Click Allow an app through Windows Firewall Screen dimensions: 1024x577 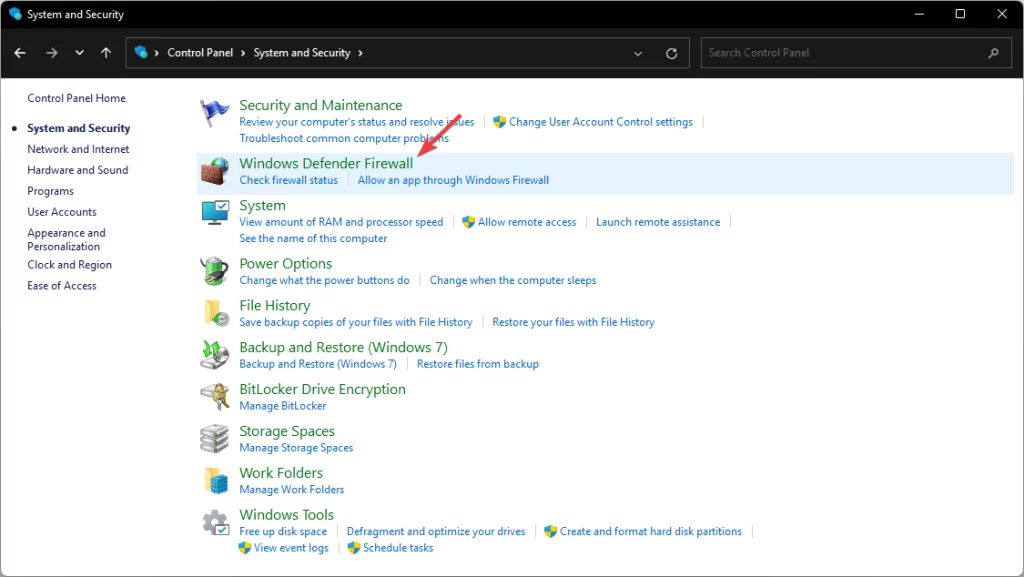[x=453, y=180]
